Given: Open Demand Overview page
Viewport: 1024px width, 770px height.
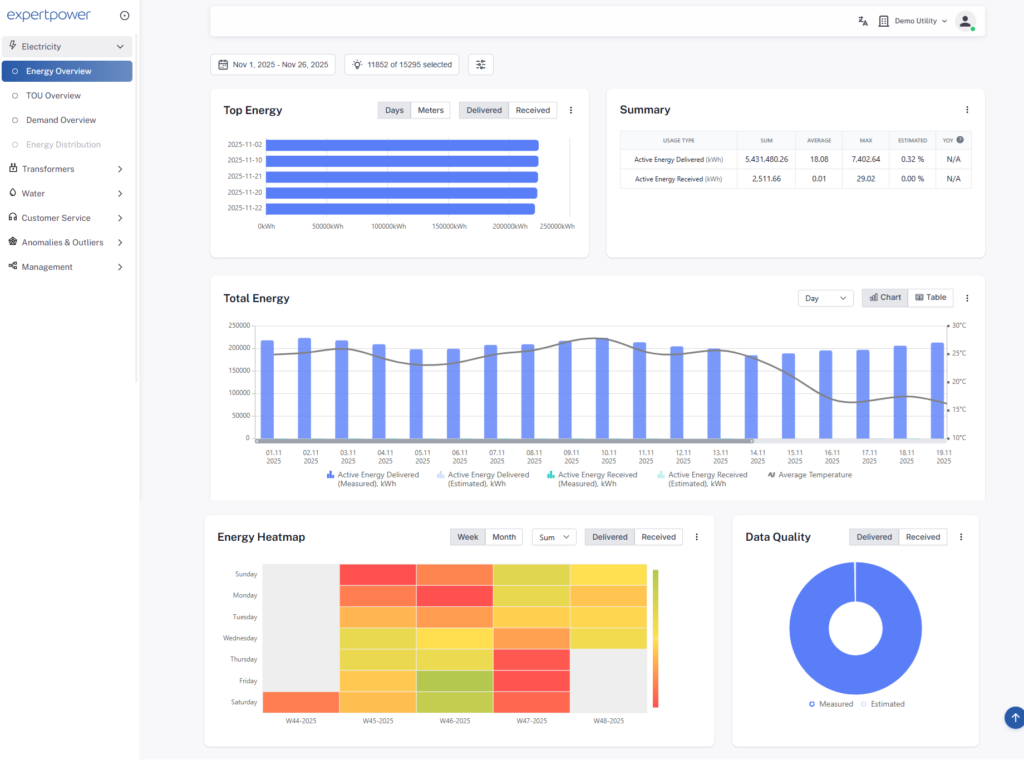Looking at the screenshot, I should pos(61,120).
